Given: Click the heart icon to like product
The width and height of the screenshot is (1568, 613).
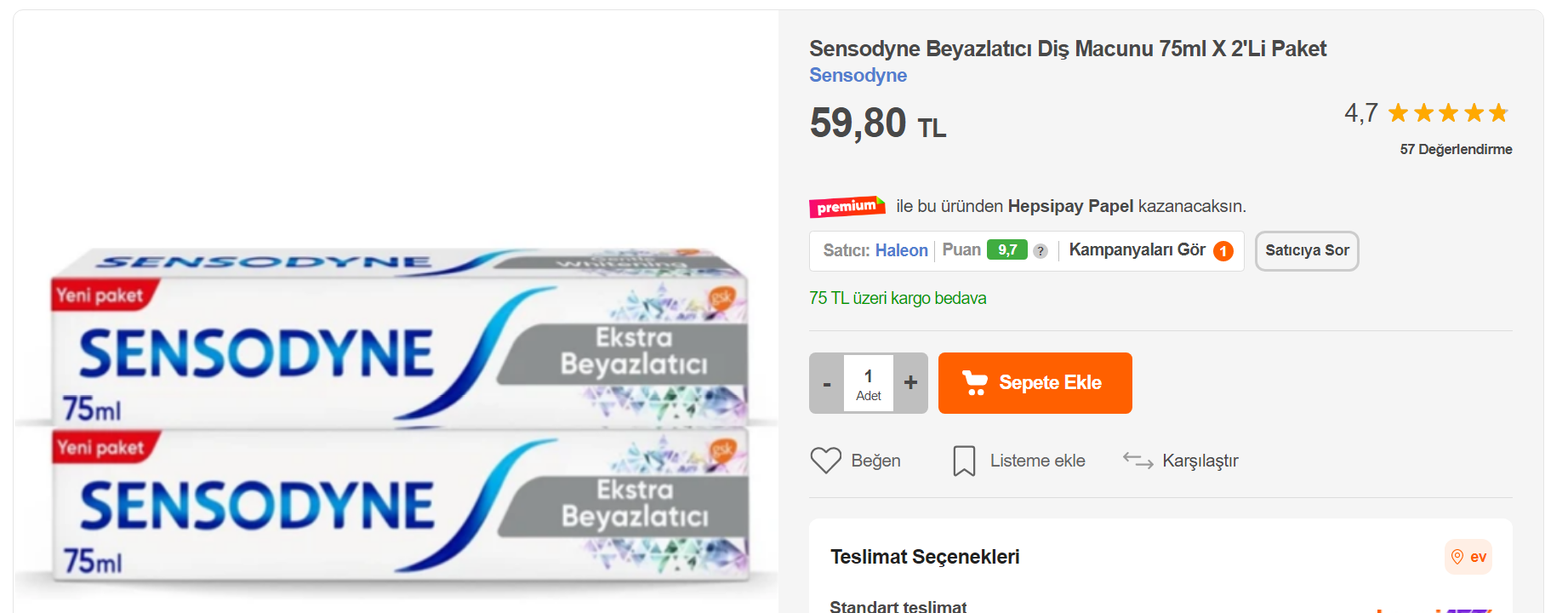Looking at the screenshot, I should (825, 461).
